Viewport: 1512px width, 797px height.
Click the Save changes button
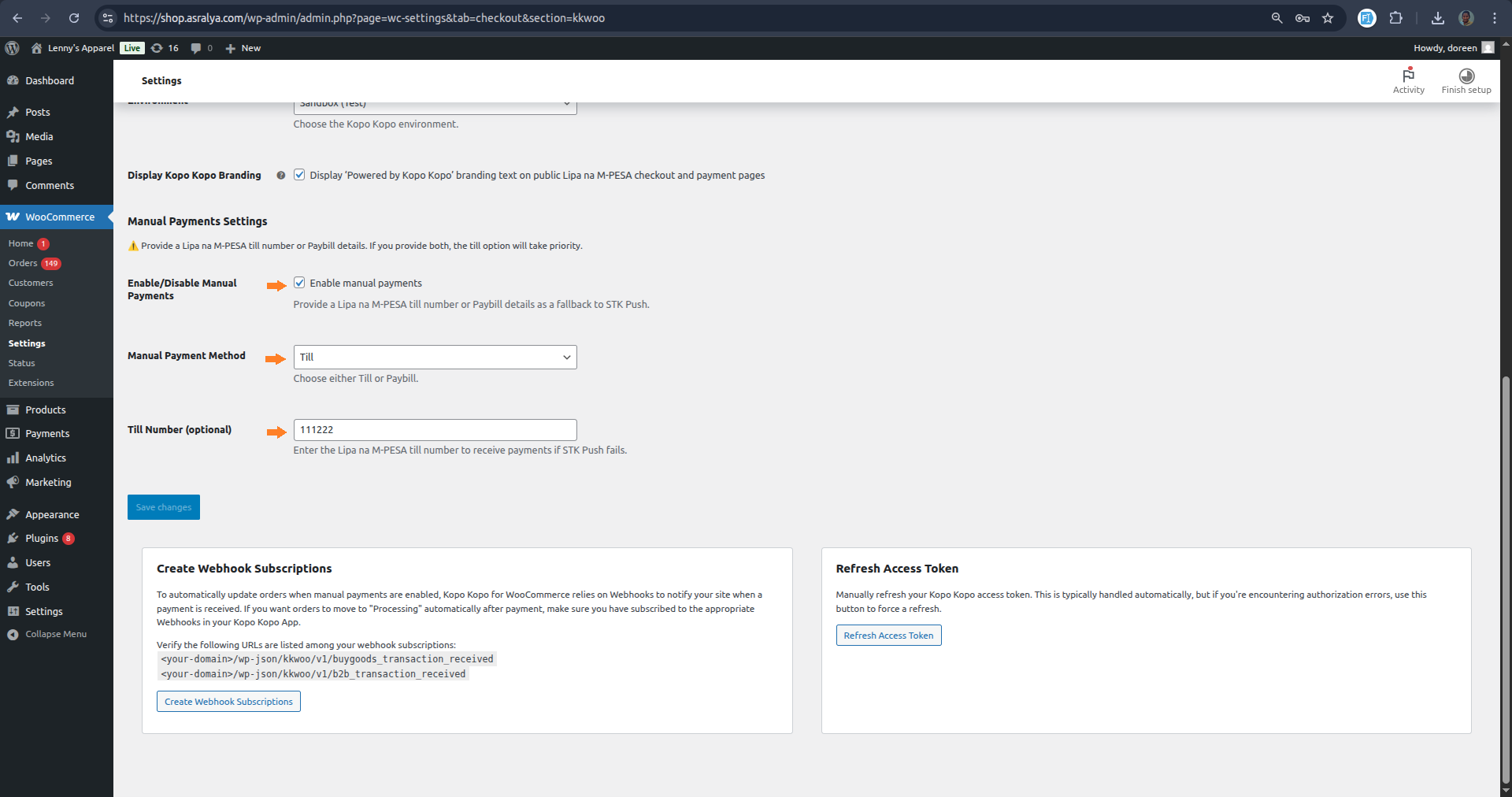pyautogui.click(x=163, y=506)
